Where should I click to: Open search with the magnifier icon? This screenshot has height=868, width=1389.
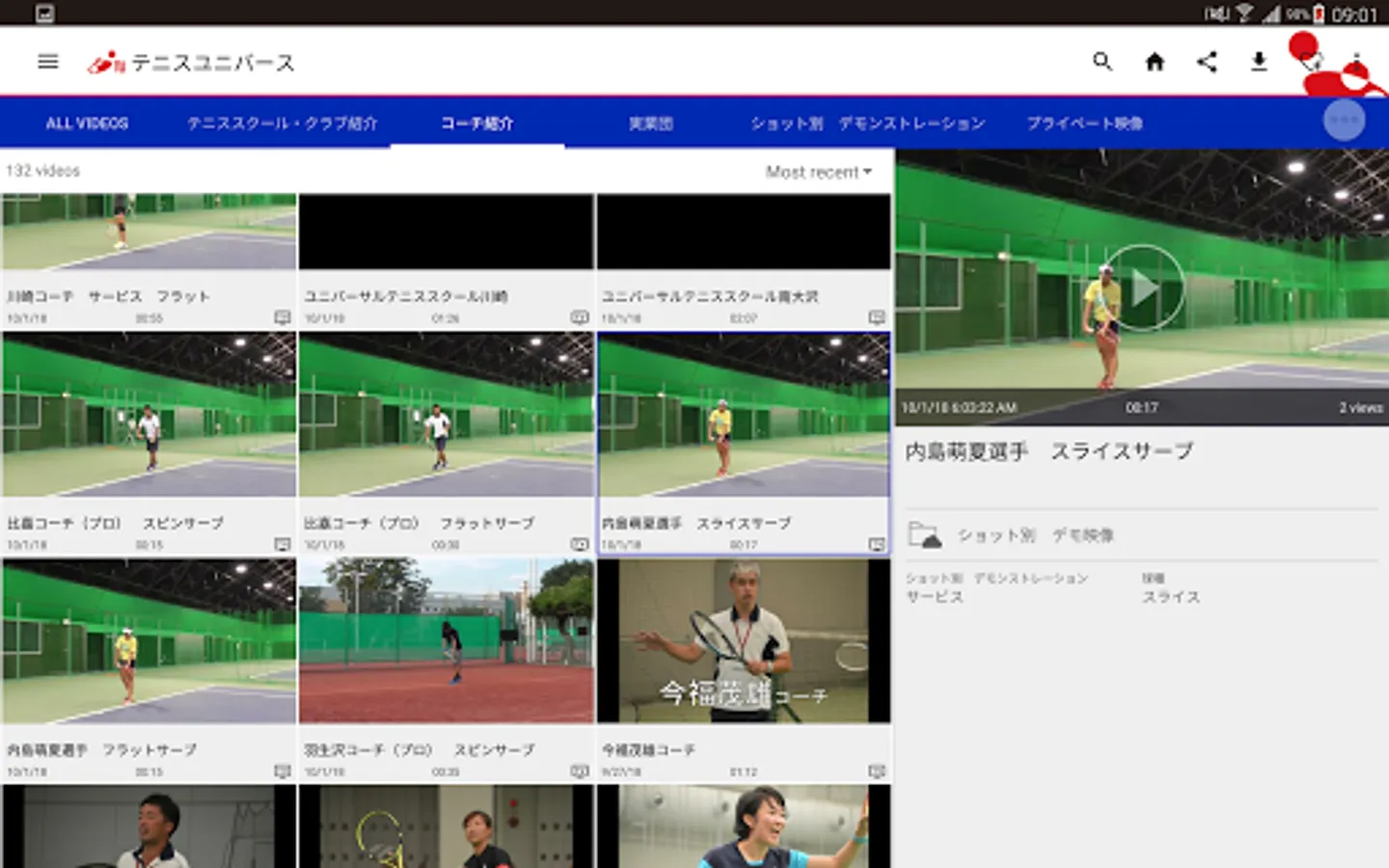coord(1103,62)
